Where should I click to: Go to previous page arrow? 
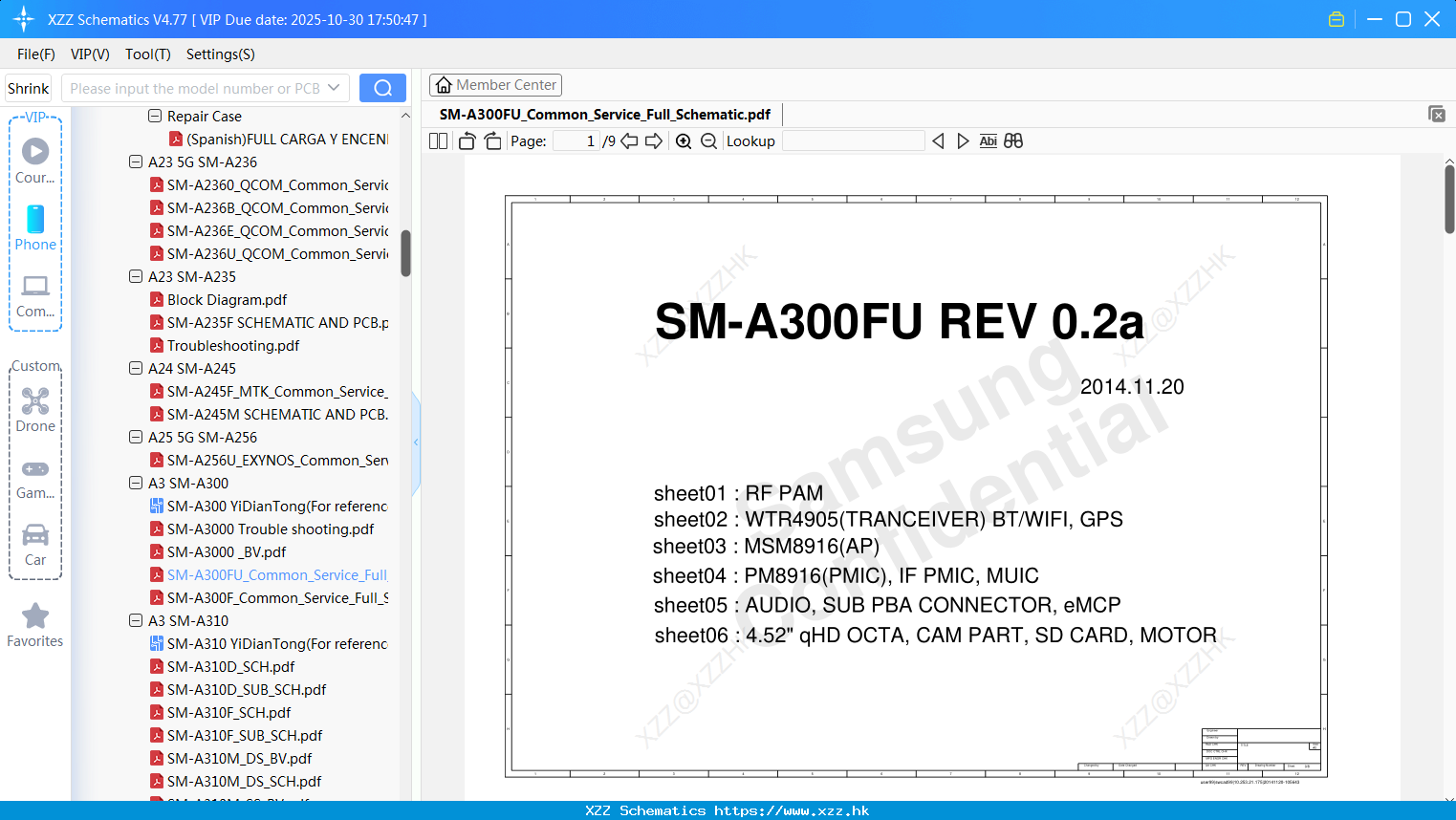point(629,141)
